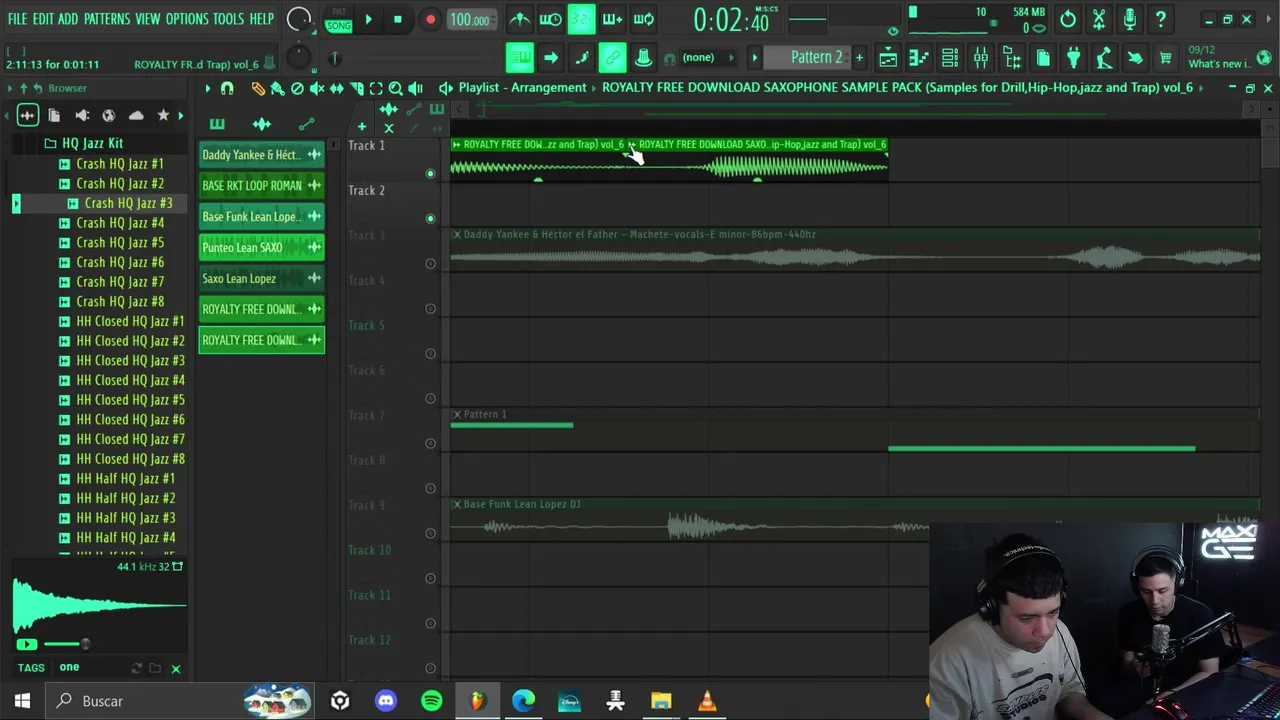Open the OPTIONS menu
Screen dimensions: 1280x720
187,19
